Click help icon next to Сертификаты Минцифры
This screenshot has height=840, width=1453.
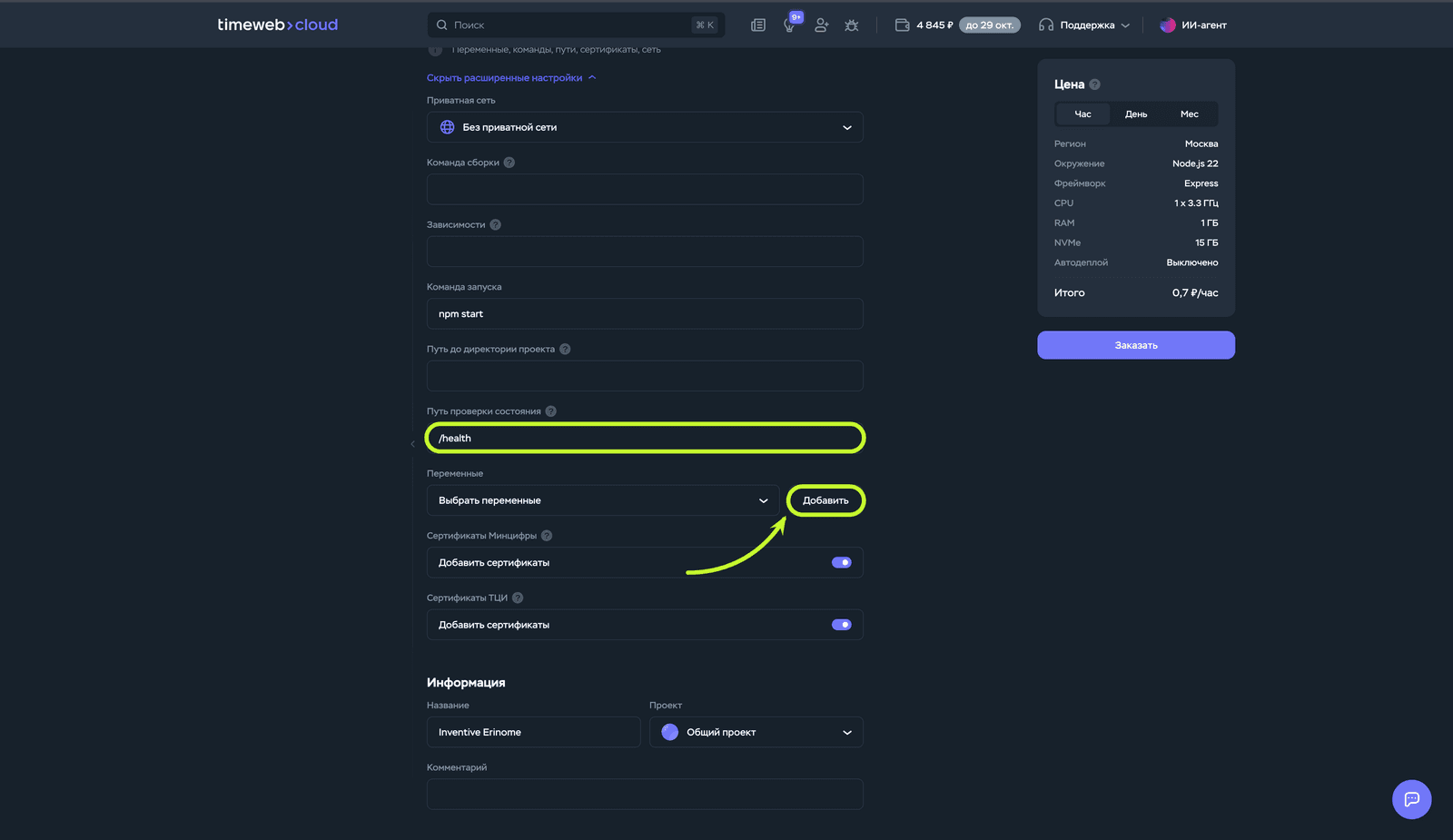pos(547,536)
